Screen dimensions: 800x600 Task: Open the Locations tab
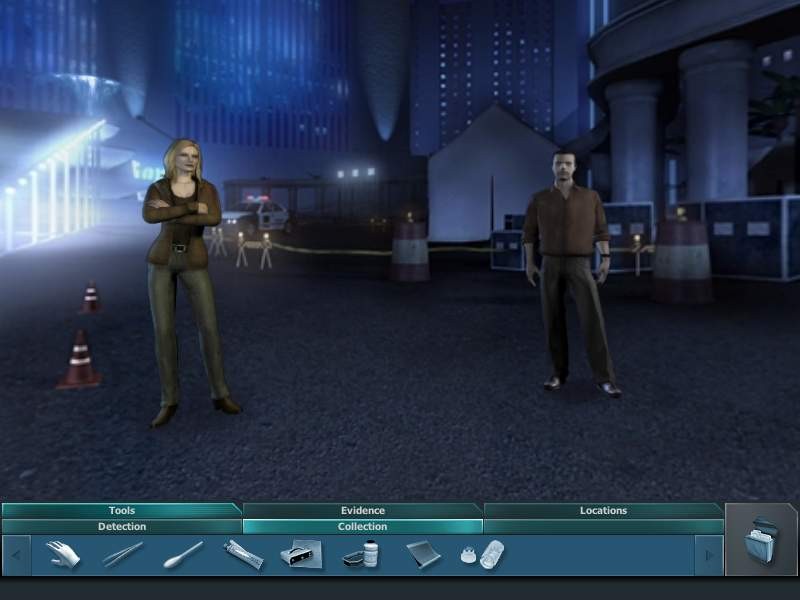click(x=603, y=510)
